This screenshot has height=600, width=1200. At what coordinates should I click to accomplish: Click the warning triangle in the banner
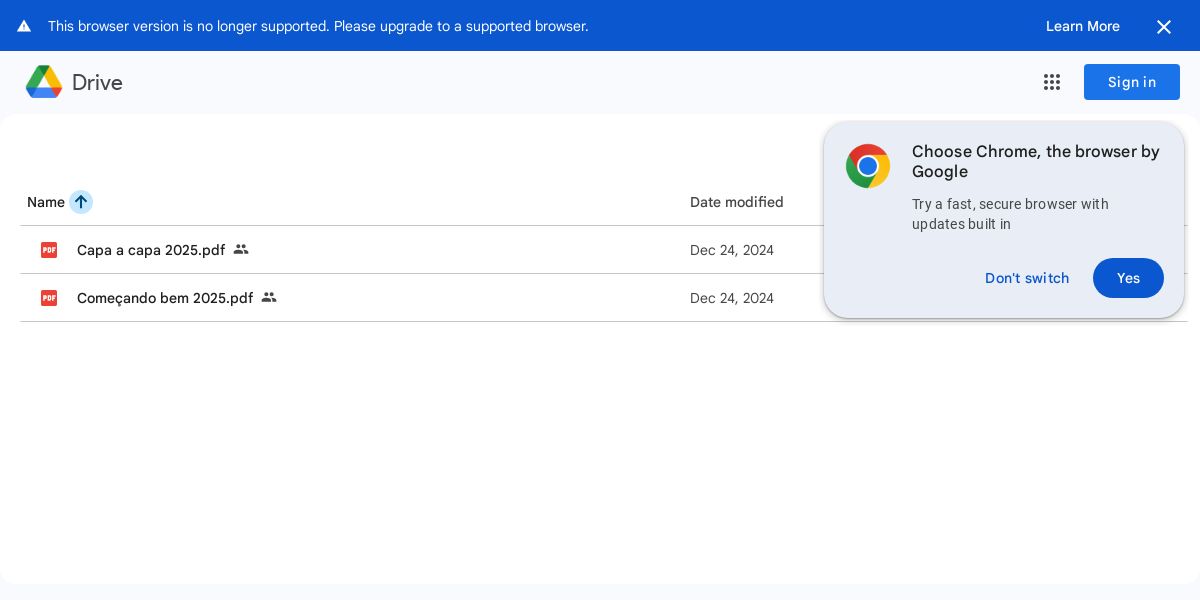(24, 26)
